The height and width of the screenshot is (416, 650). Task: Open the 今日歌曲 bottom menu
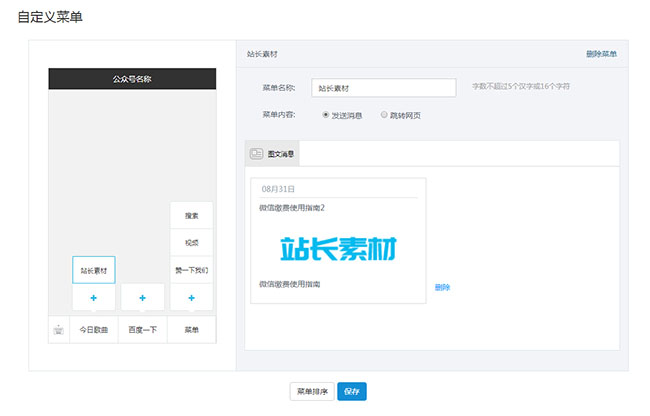point(93,330)
